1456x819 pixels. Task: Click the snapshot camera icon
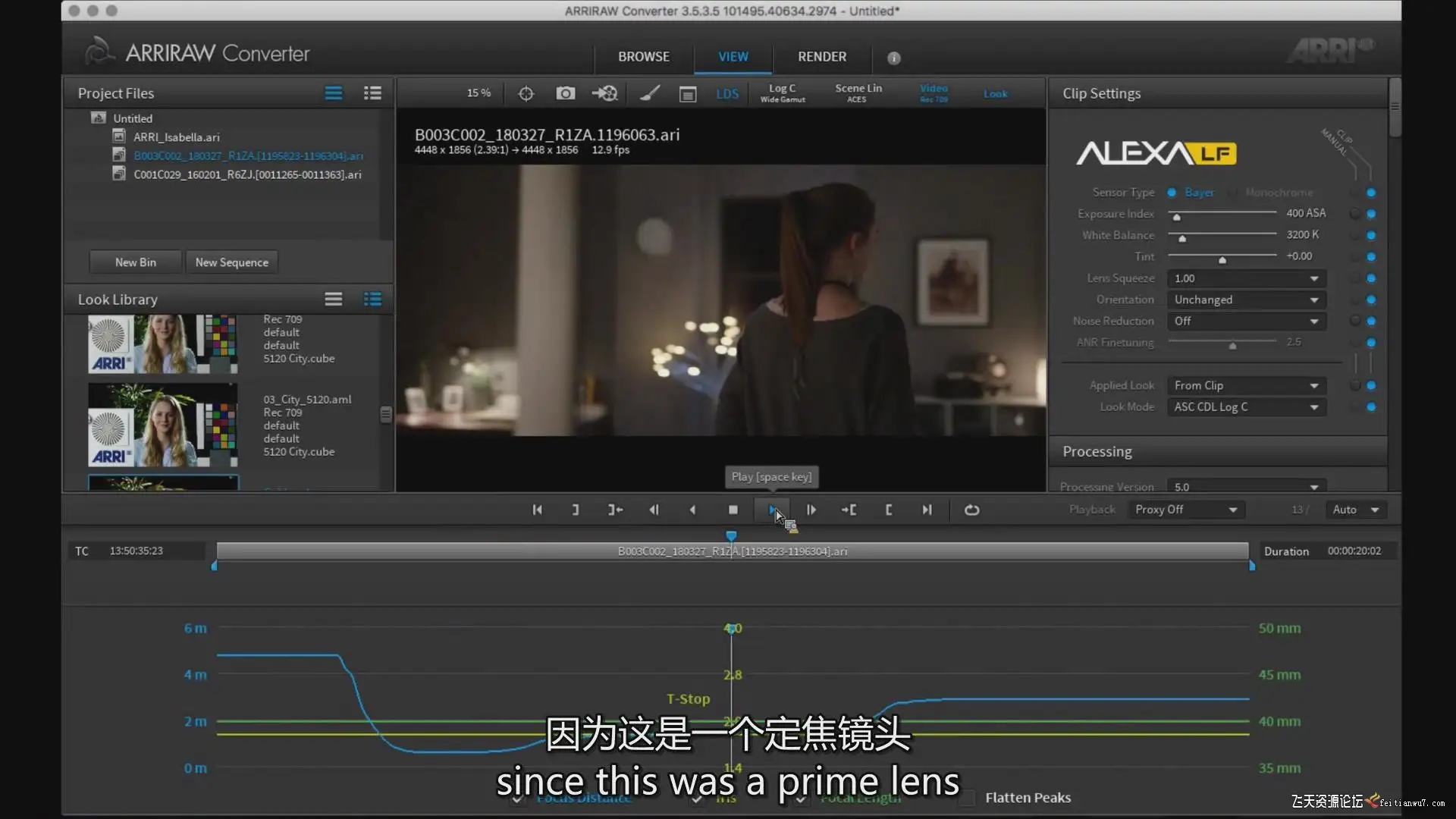point(565,93)
